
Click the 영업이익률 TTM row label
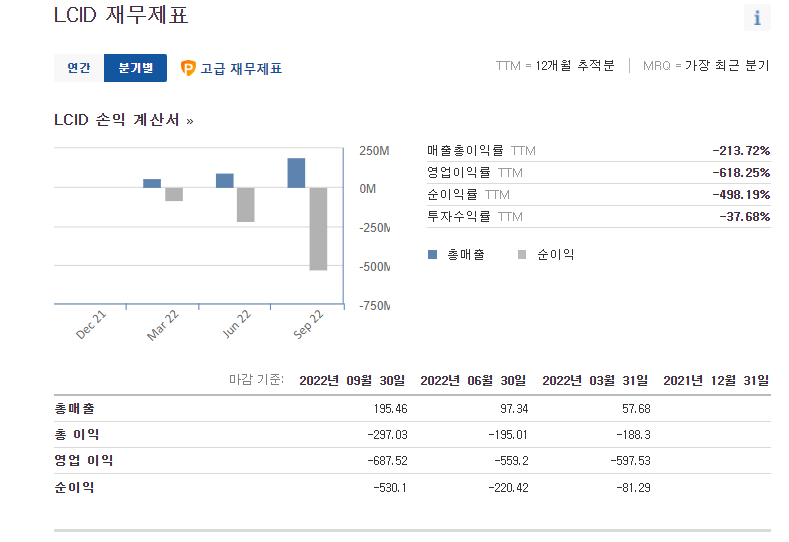475,173
